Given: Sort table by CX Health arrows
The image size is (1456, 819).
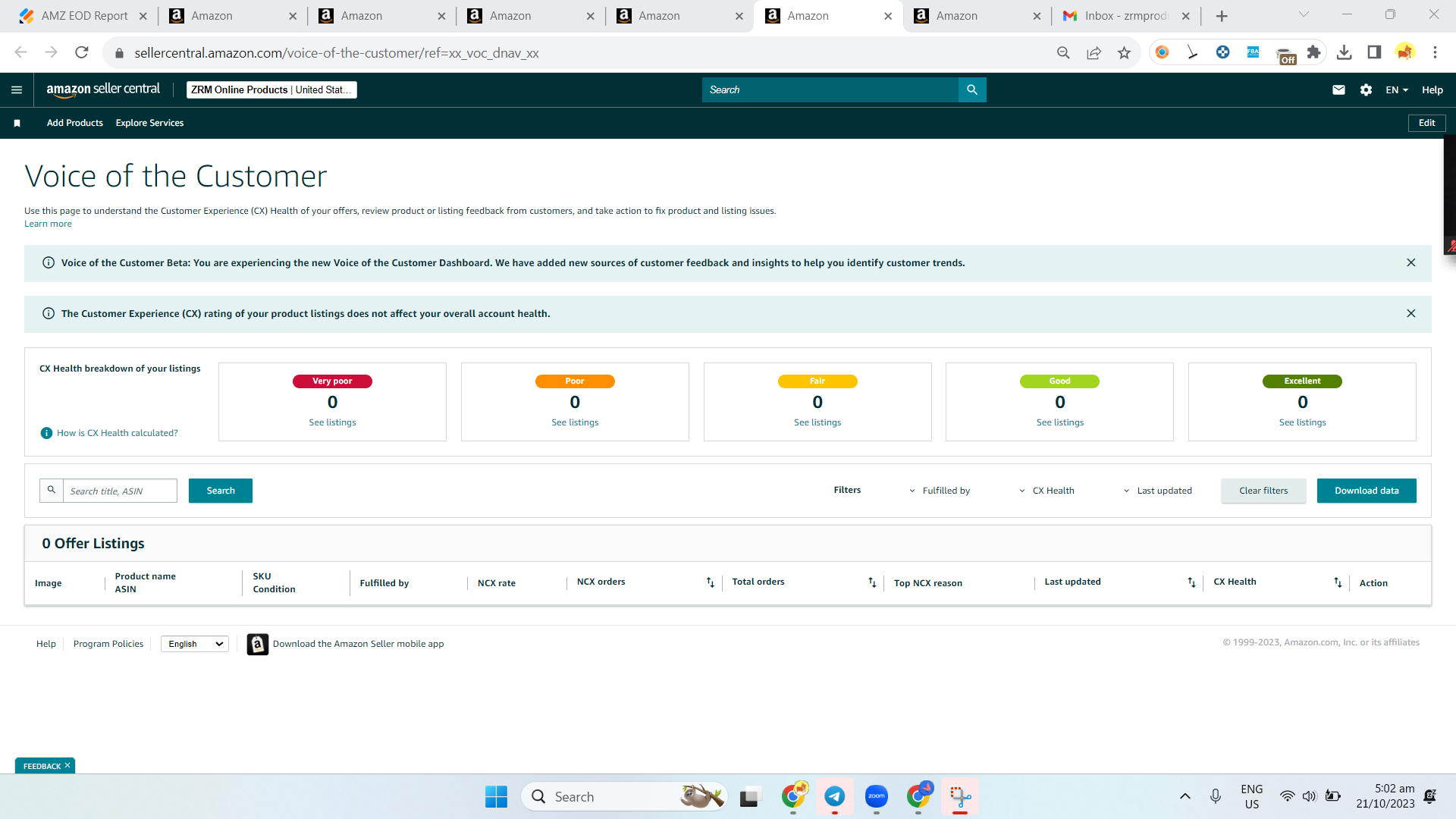Looking at the screenshot, I should pyautogui.click(x=1338, y=582).
